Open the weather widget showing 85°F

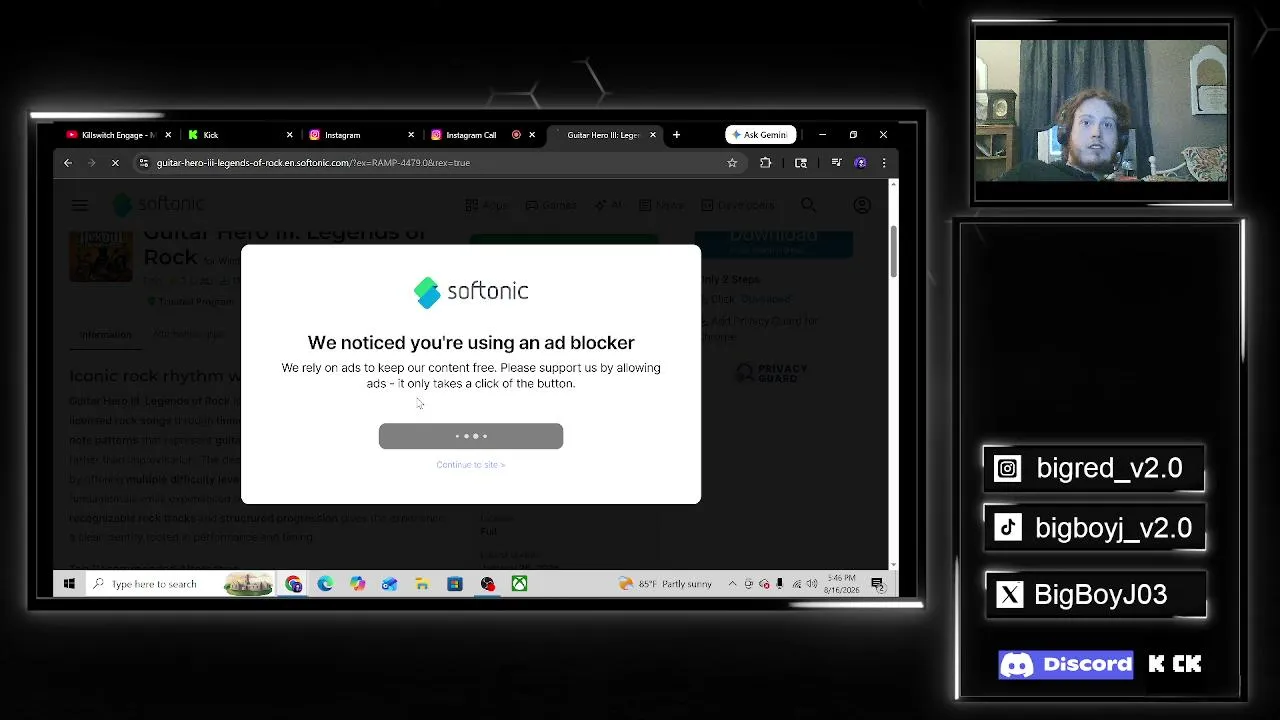[x=666, y=584]
